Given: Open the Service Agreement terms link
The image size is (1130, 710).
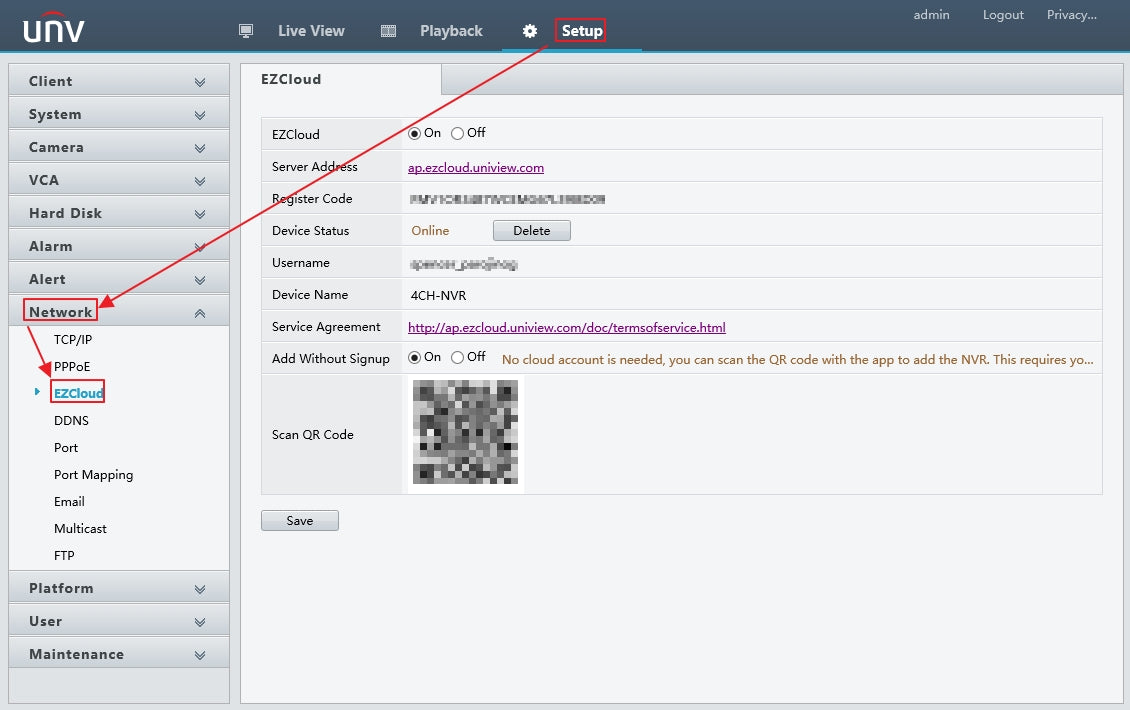Looking at the screenshot, I should point(566,328).
